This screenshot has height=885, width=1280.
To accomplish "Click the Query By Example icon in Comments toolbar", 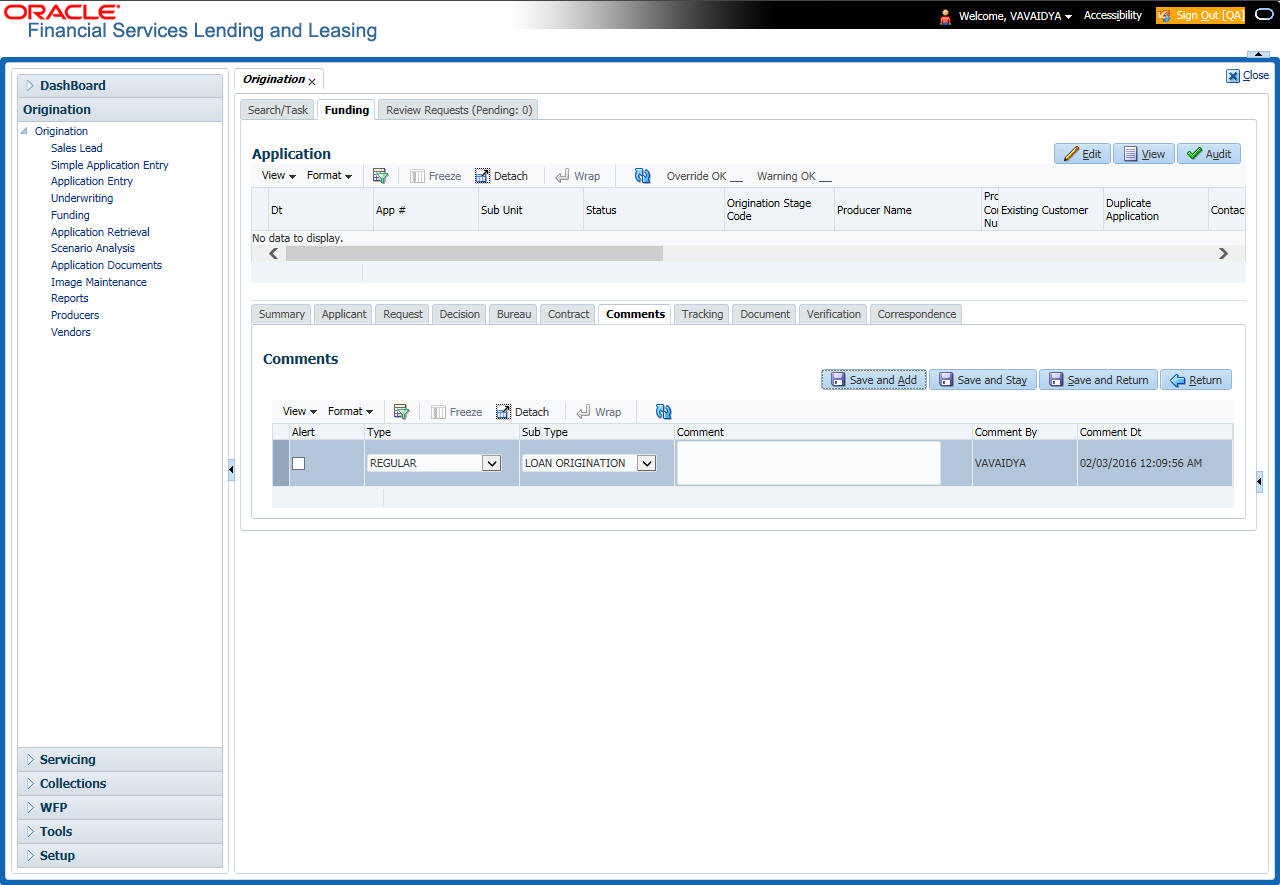I will [x=402, y=412].
